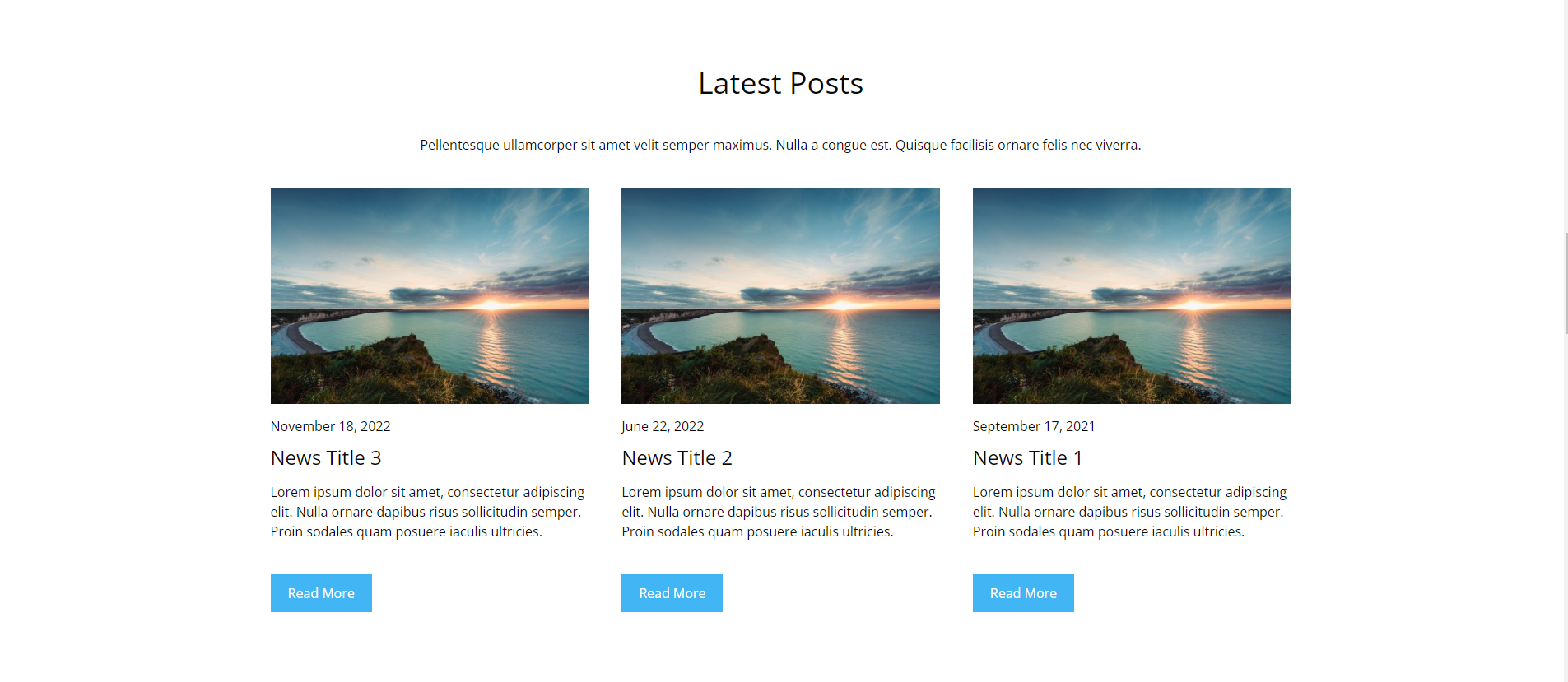Click the News Title 1 sunset thumbnail
The image size is (1568, 682).
click(1132, 295)
